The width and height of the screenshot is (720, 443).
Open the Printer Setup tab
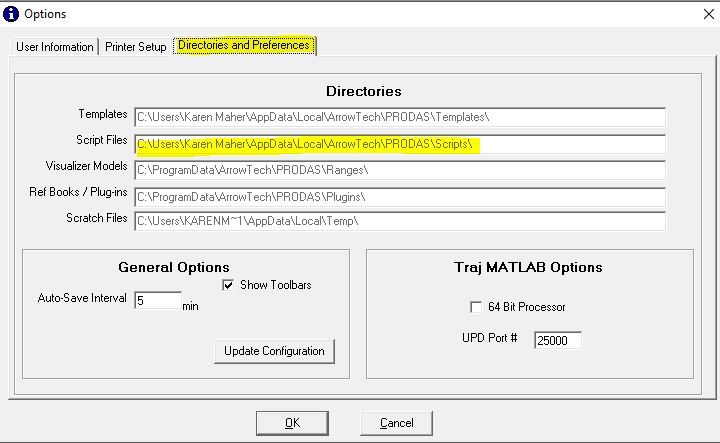(135, 47)
